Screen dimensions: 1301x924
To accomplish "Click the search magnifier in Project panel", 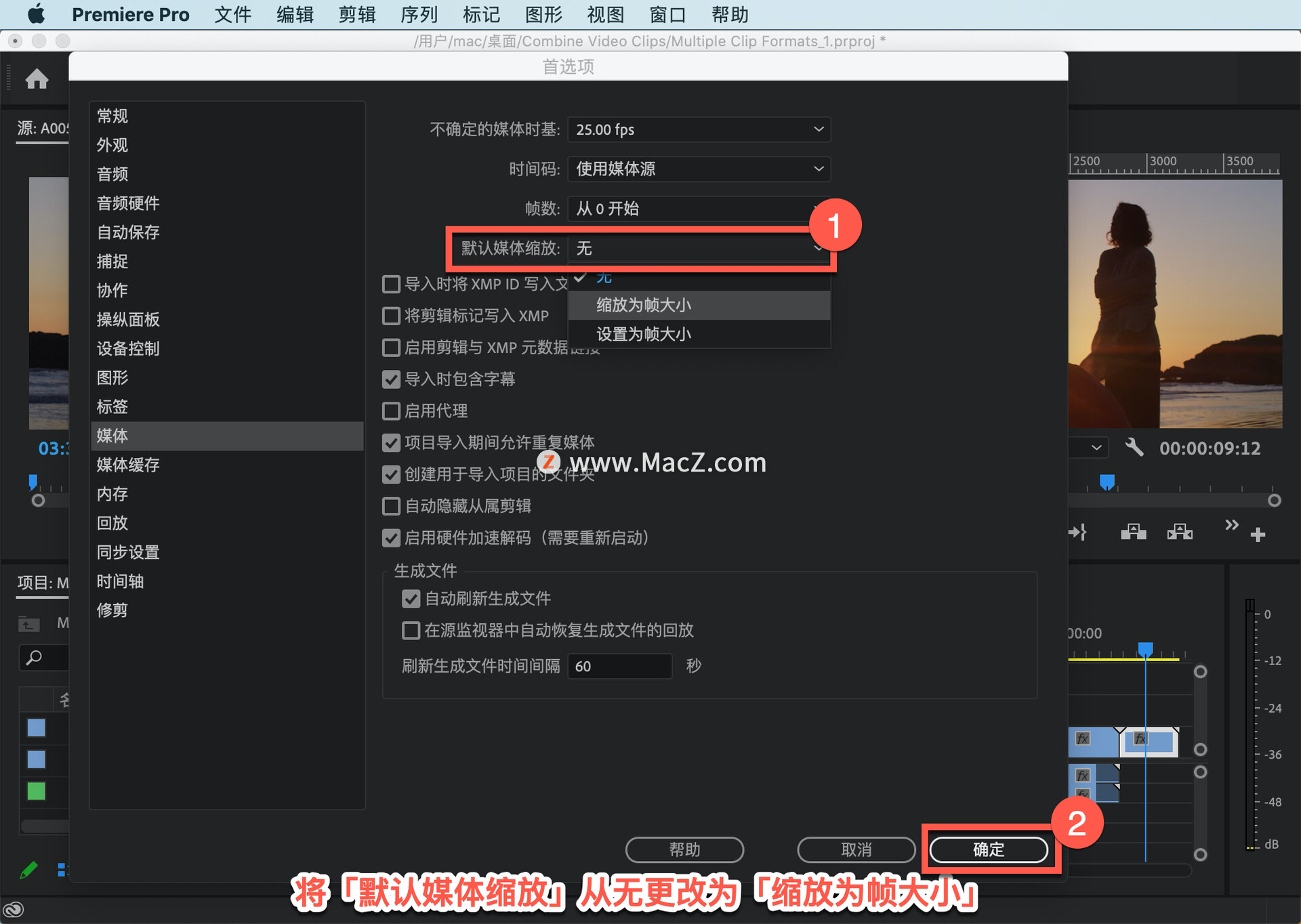I will (x=34, y=657).
